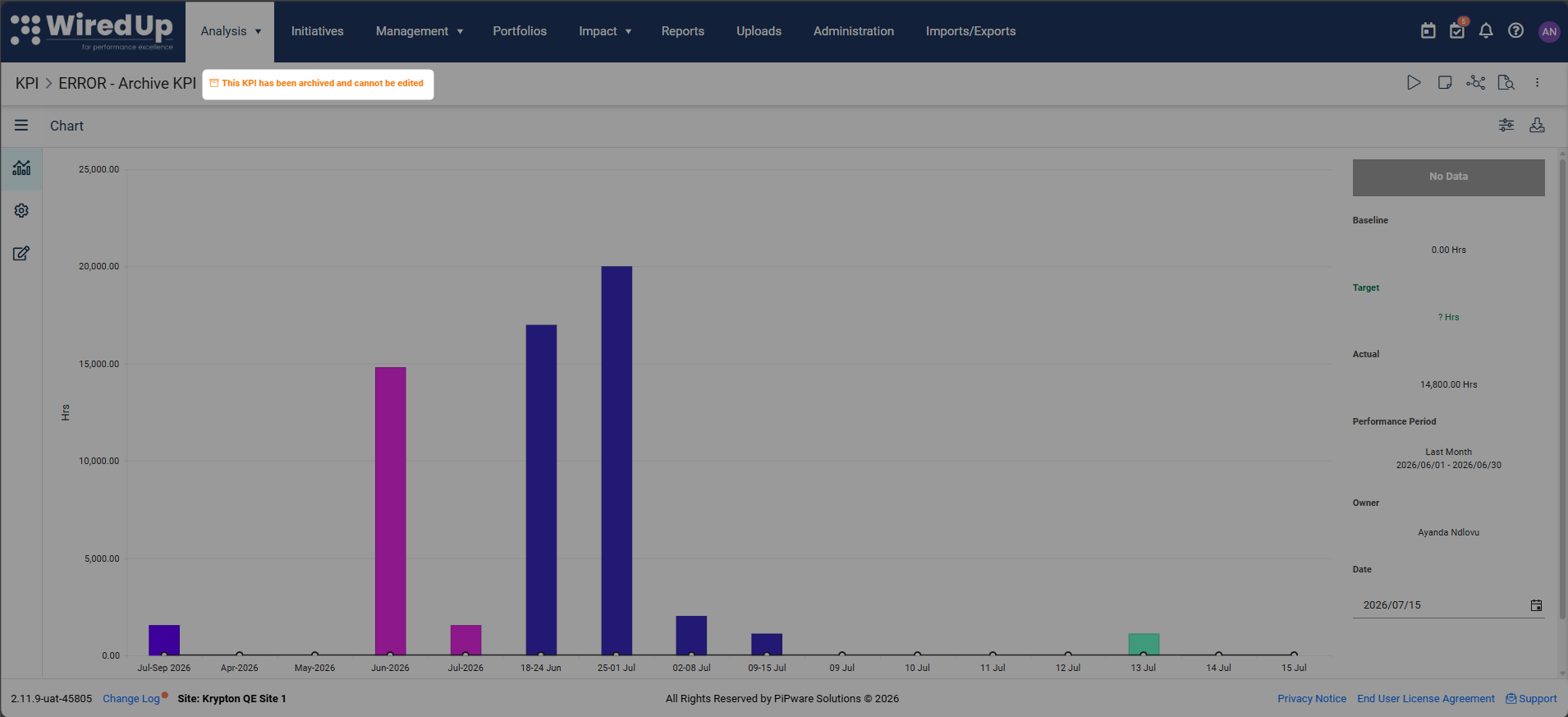Click the version 2.11.9-uat-45805 text
Screen dimensions: 1568x717
click(52, 699)
